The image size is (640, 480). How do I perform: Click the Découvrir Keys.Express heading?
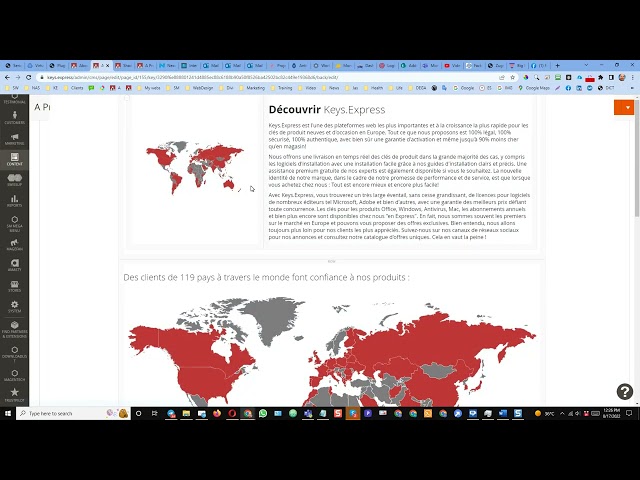click(327, 109)
